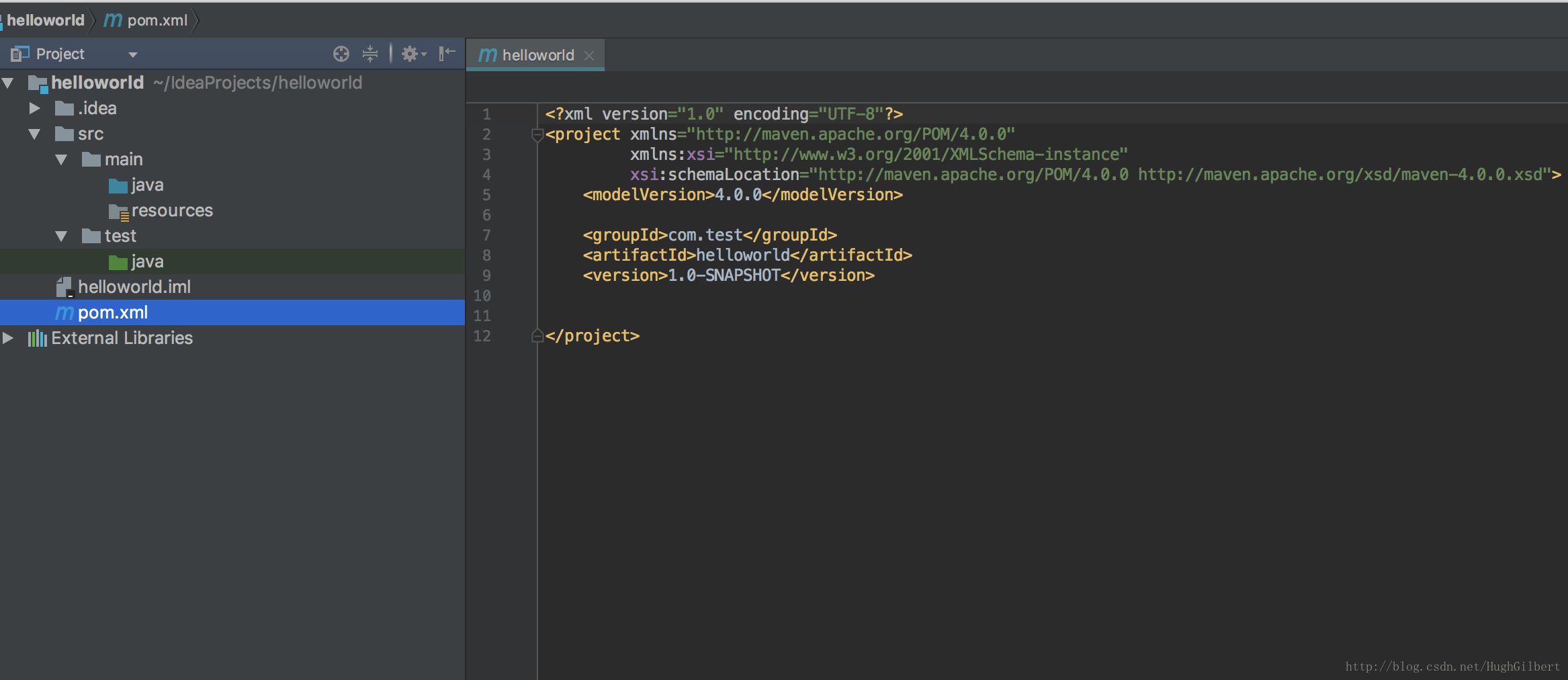Click the modelVersion 4.0.0 line
This screenshot has height=680, width=1568.
point(743,195)
